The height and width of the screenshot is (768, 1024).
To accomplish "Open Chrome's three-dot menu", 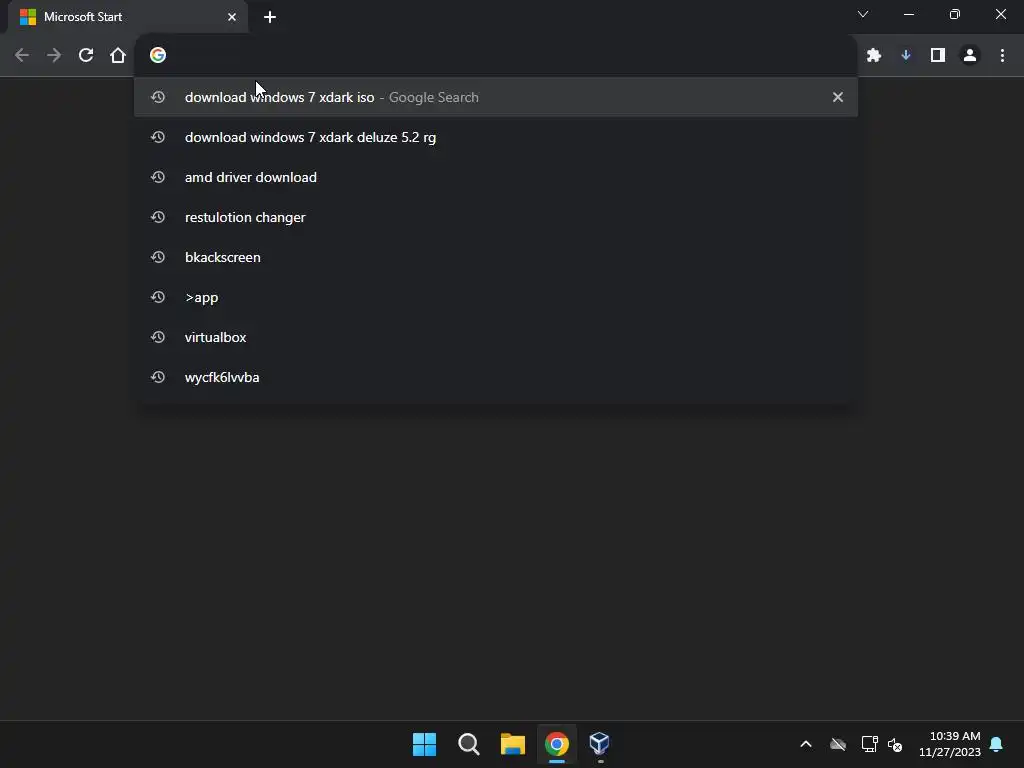I will tap(1002, 56).
